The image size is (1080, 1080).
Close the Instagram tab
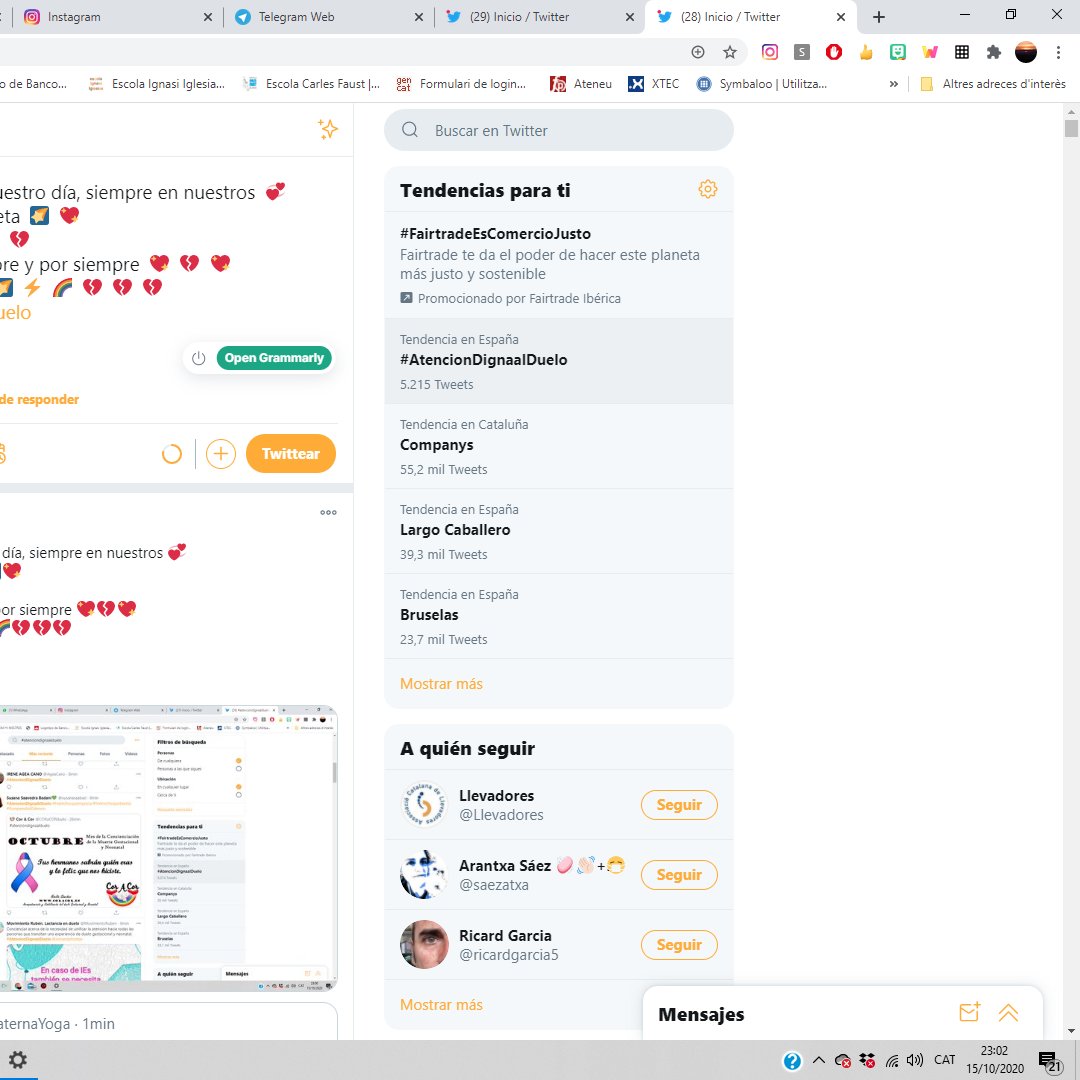pyautogui.click(x=208, y=17)
